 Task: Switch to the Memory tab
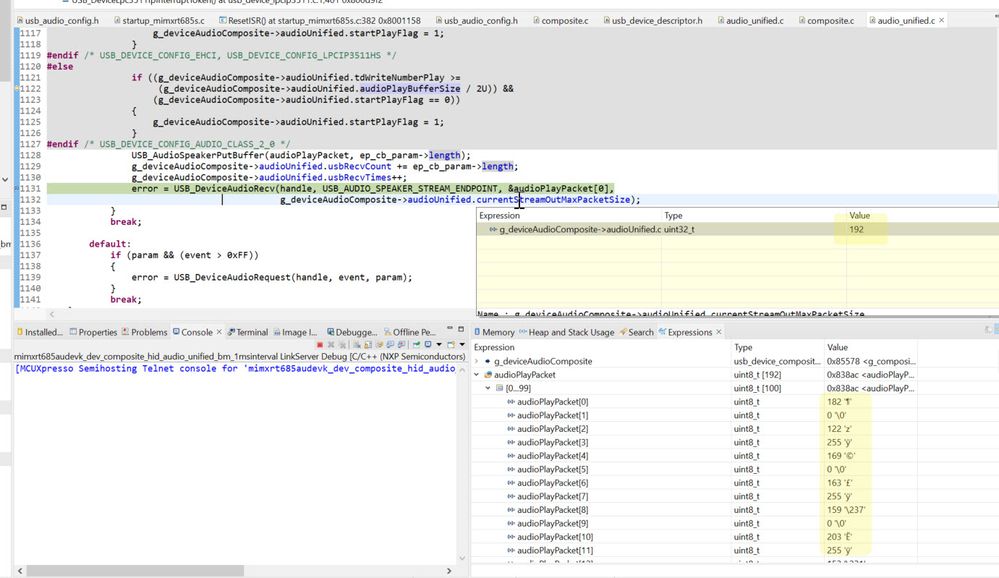pos(494,332)
